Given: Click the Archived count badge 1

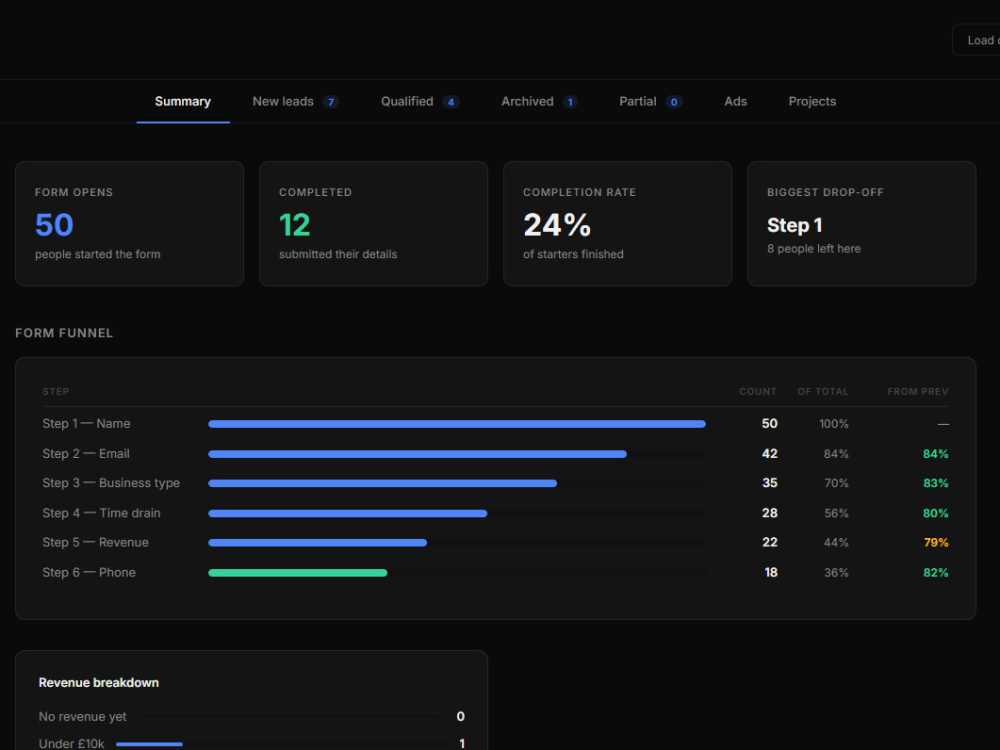Looking at the screenshot, I should [x=570, y=102].
